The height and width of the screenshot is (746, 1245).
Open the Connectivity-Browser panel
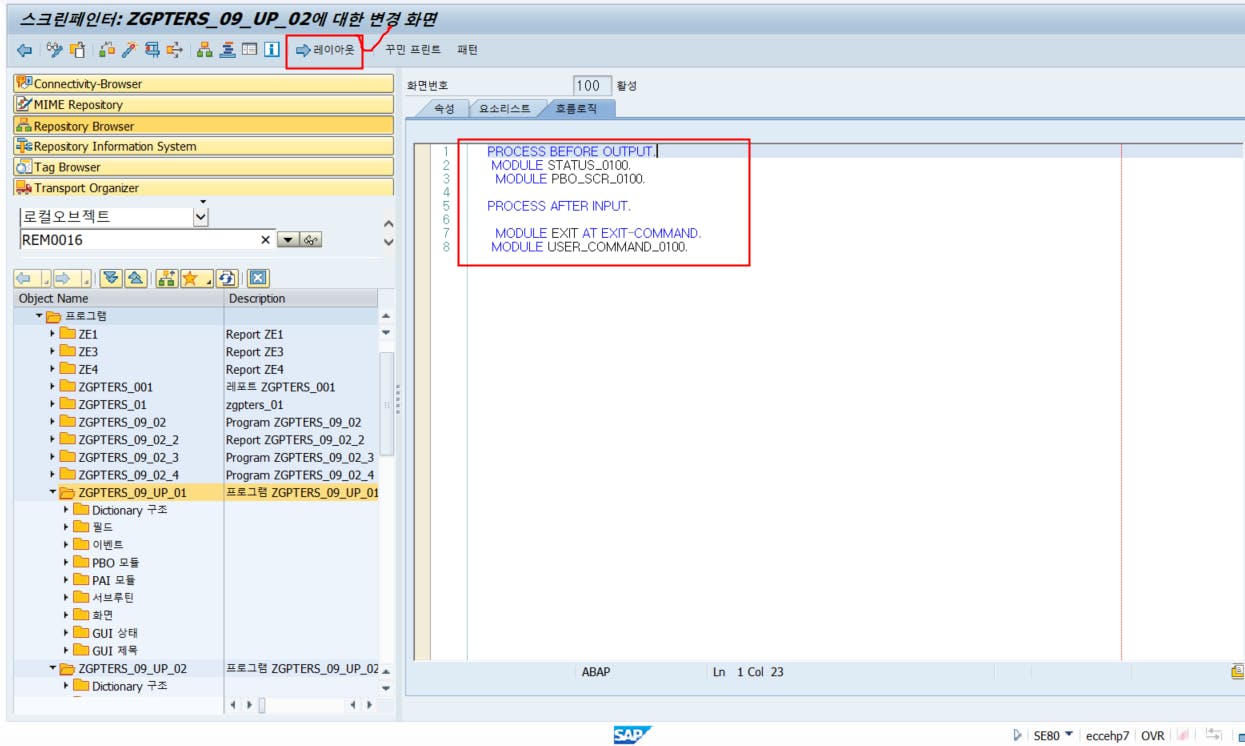tap(203, 84)
